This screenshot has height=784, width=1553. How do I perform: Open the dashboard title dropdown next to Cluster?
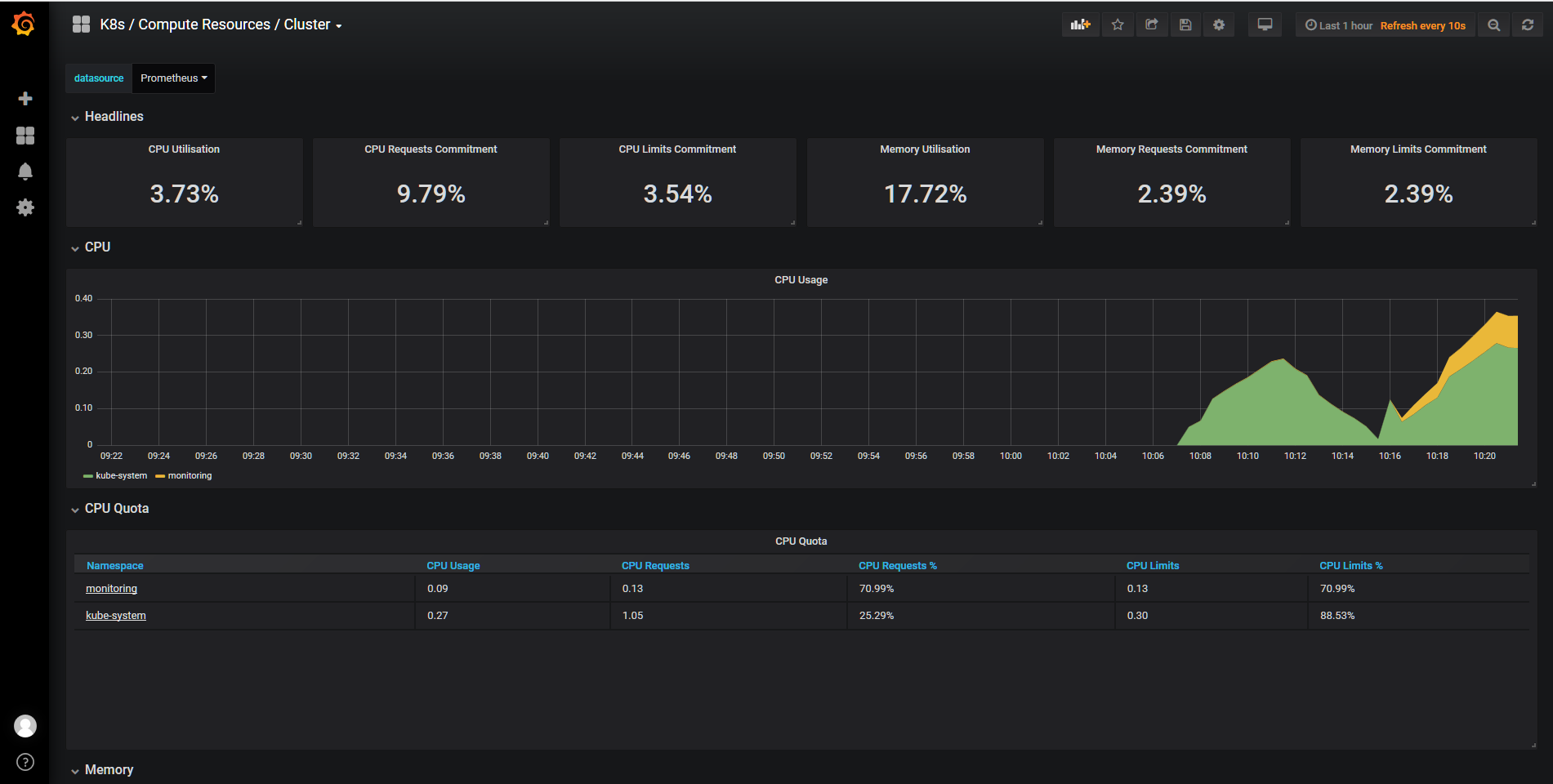(x=337, y=24)
